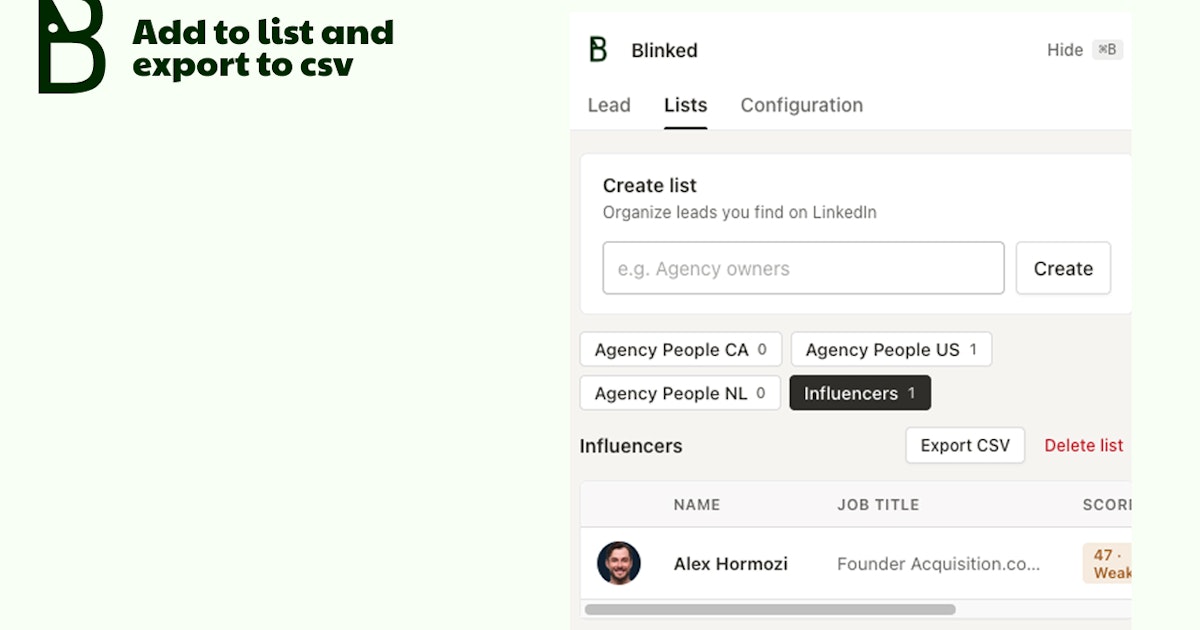Open the Lists tab
The width and height of the screenshot is (1200, 630).
[x=685, y=105]
